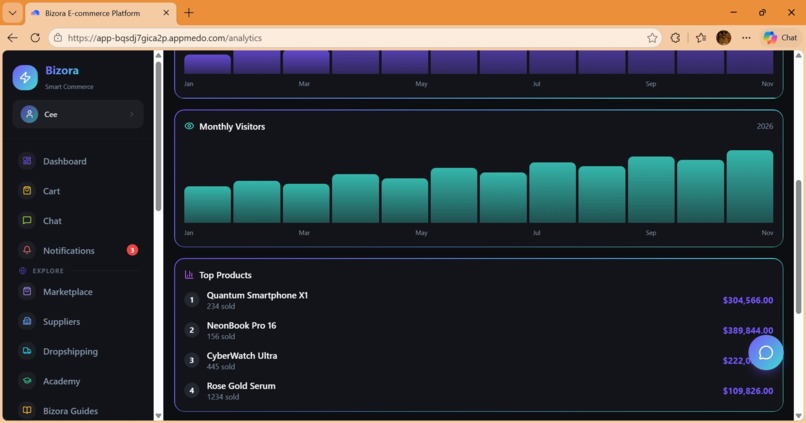Click the sidebar vertical scrollbar thumb

[x=158, y=136]
